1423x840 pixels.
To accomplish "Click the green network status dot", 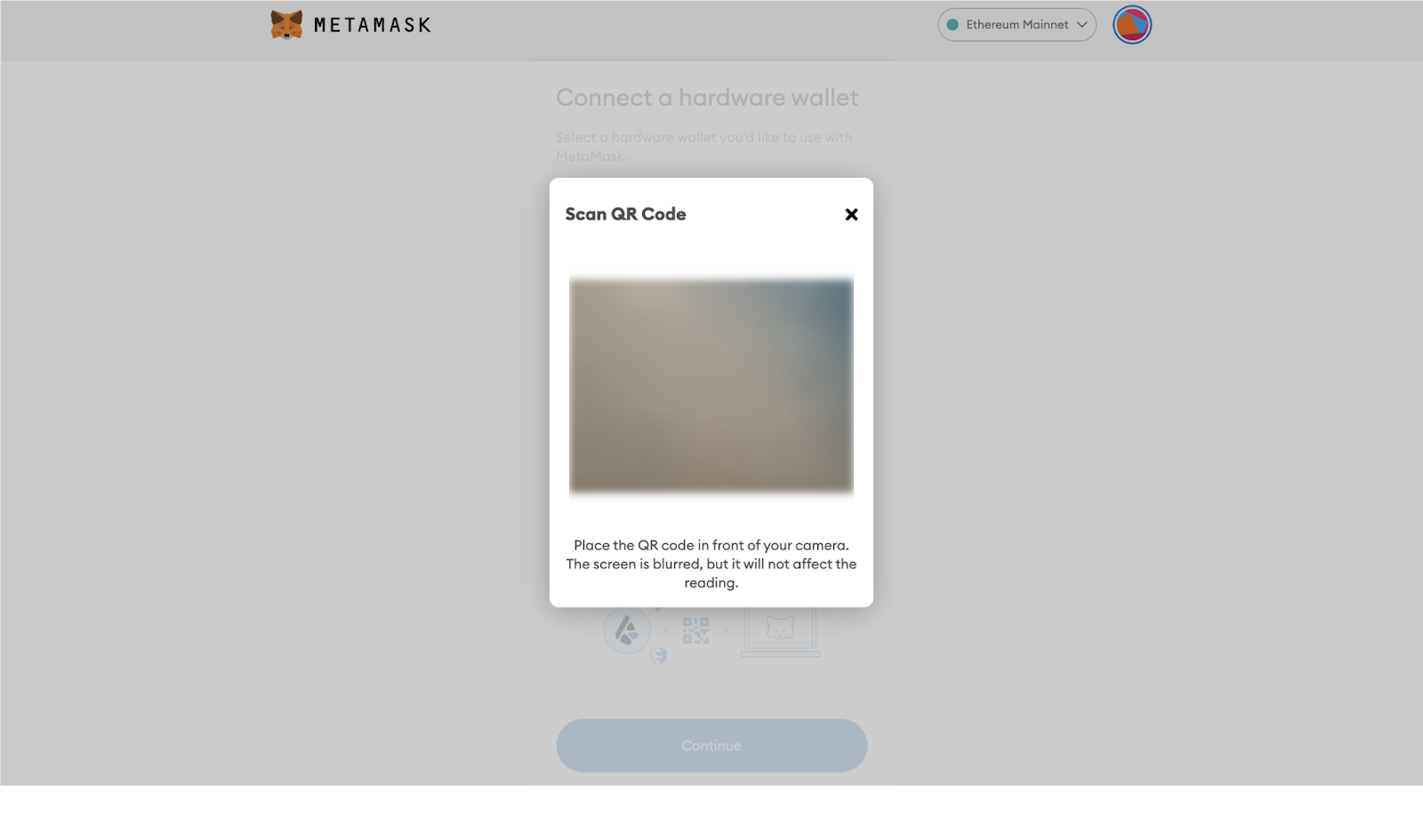I will pyautogui.click(x=953, y=25).
